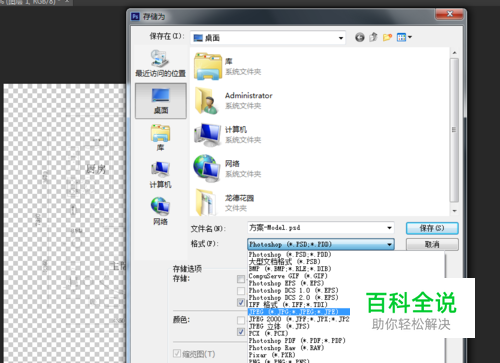The width and height of the screenshot is (500, 363).
Task: Choose IFF format option
Action: pos(288,305)
